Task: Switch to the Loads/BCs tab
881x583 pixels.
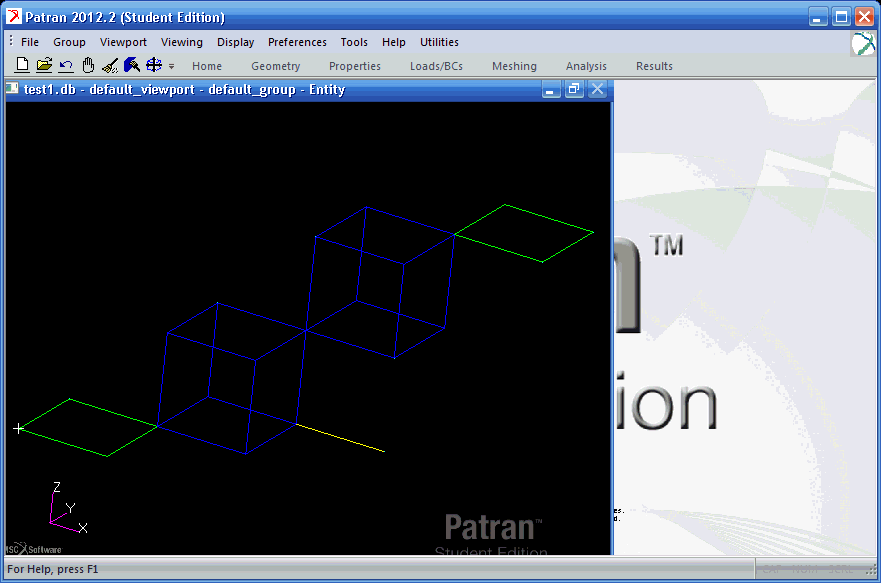Action: click(x=437, y=66)
